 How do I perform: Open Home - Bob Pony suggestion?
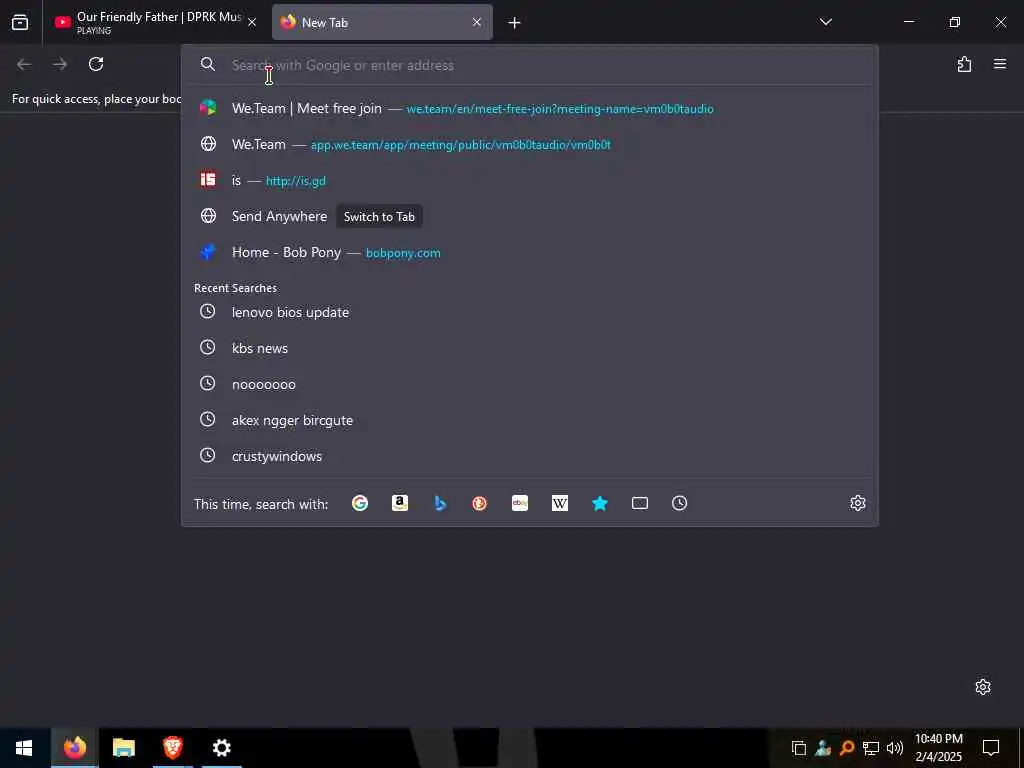click(529, 252)
